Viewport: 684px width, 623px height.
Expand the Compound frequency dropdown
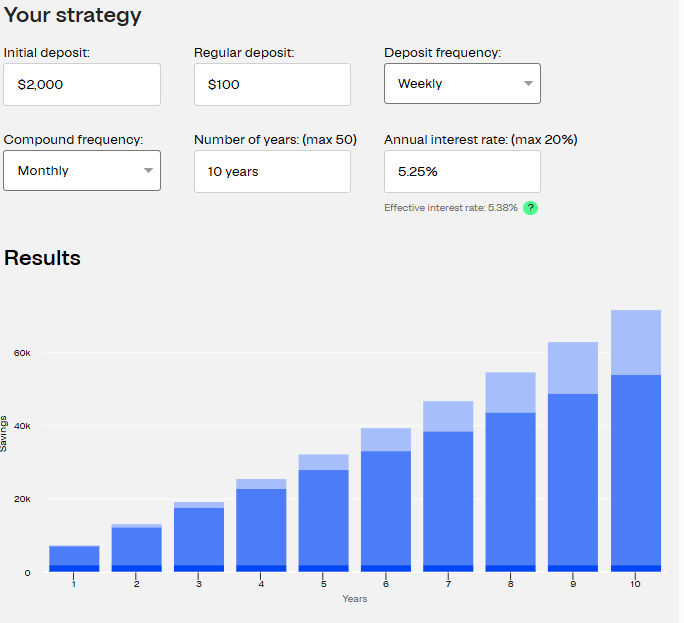pyautogui.click(x=81, y=171)
